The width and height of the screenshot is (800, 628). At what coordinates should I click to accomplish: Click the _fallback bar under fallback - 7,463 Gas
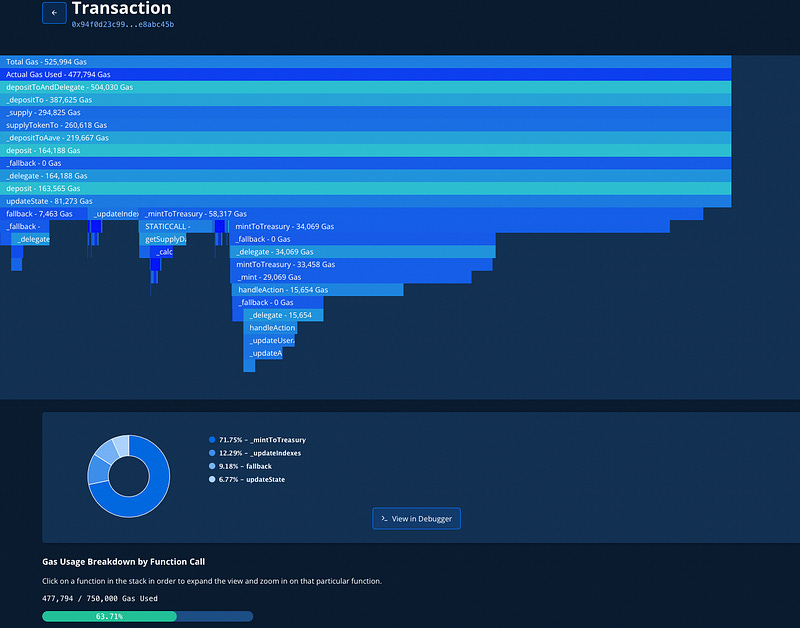24,227
